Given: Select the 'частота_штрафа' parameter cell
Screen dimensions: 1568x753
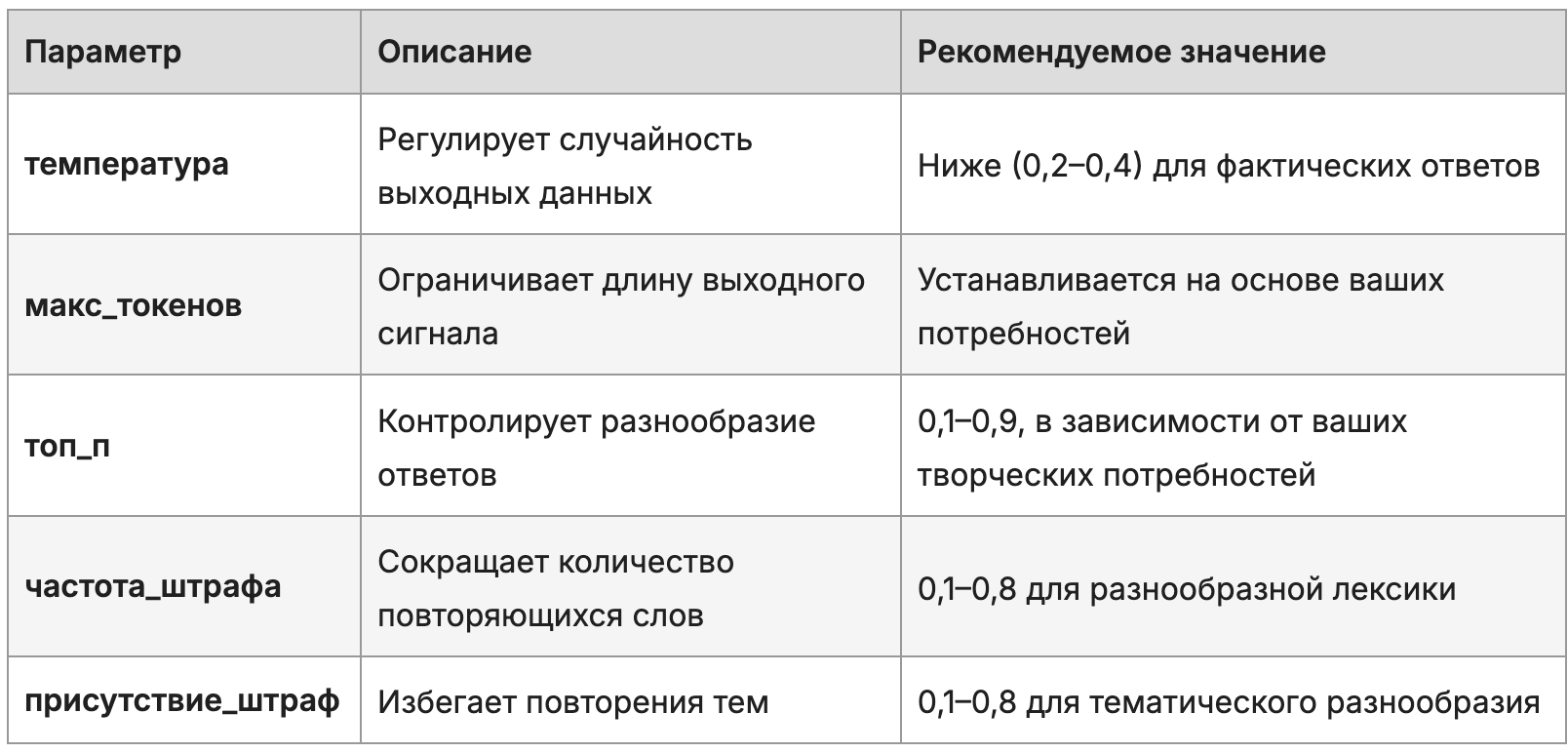Looking at the screenshot, I should [153, 587].
